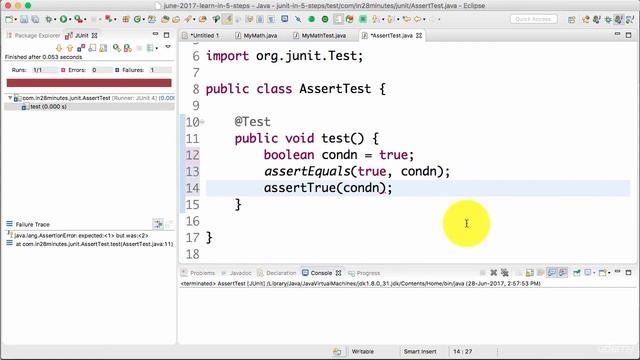Click the at com.in28minutes.junit.AssertTest.test trace line
640x360 pixels.
point(94,244)
